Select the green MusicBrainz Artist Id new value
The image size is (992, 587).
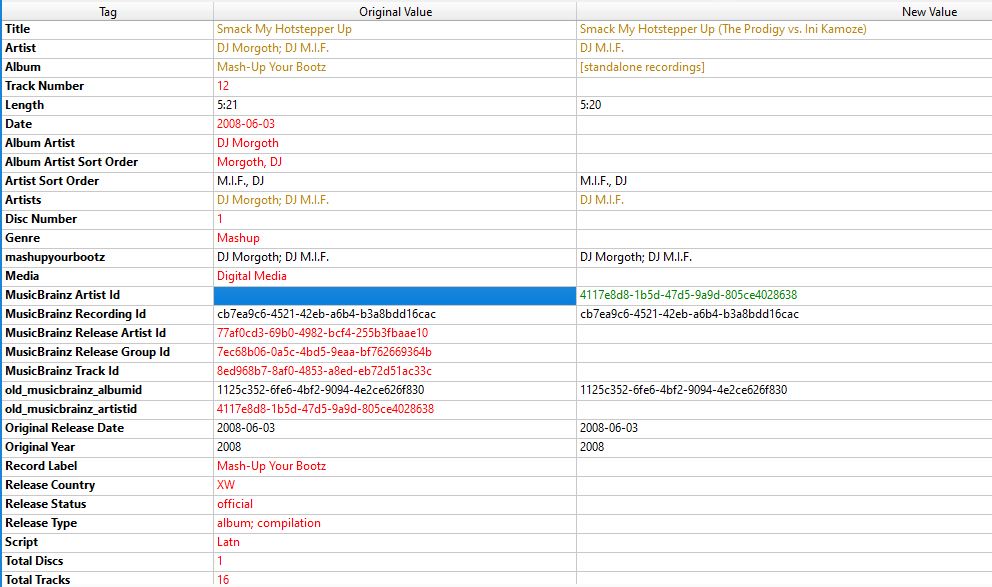tap(688, 295)
